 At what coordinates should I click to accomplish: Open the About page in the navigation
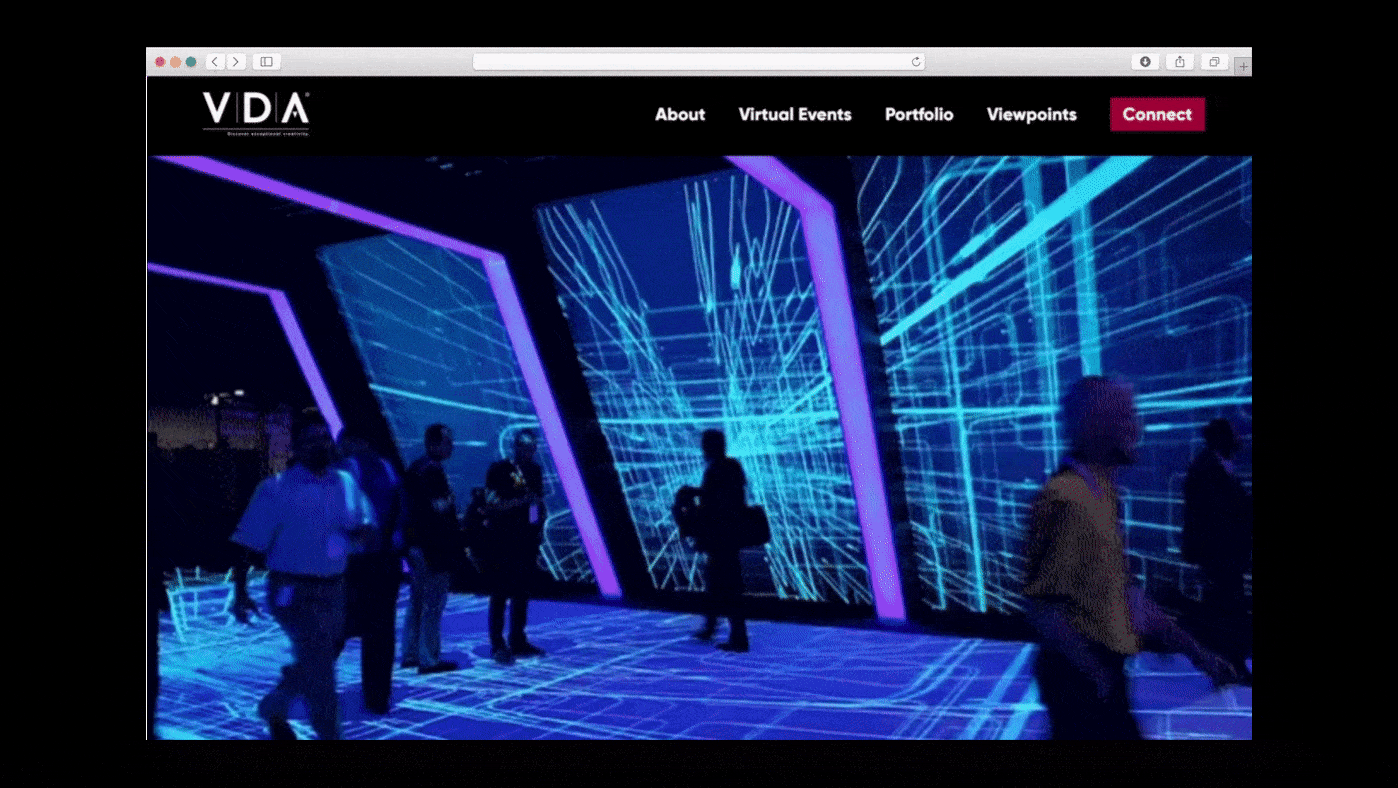pyautogui.click(x=679, y=114)
